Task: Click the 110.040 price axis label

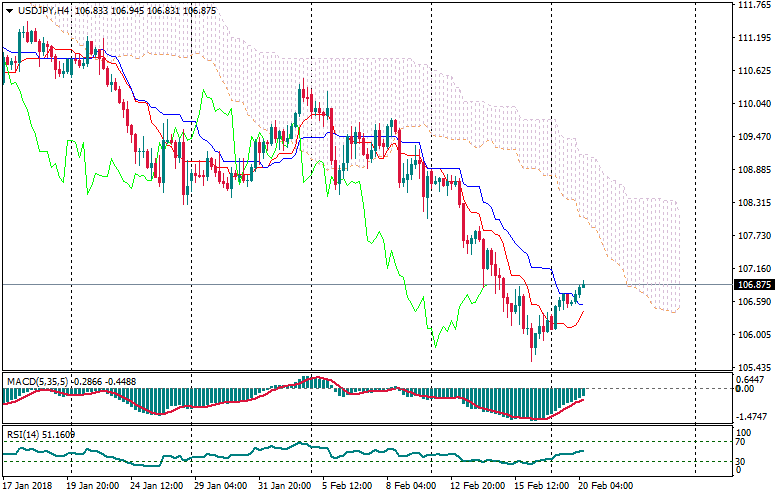Action: (x=752, y=104)
